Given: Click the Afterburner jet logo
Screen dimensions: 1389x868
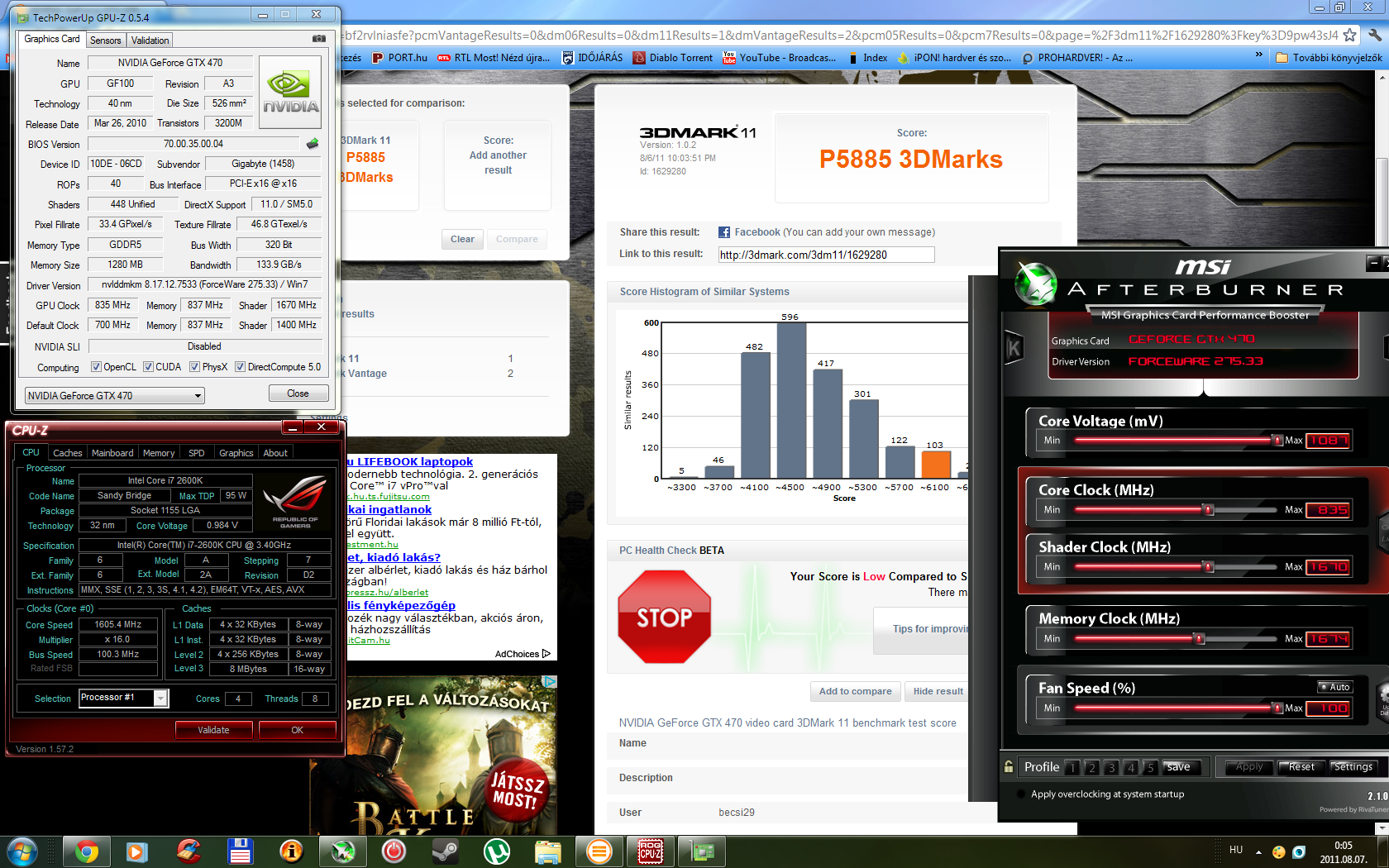Looking at the screenshot, I should [1035, 283].
